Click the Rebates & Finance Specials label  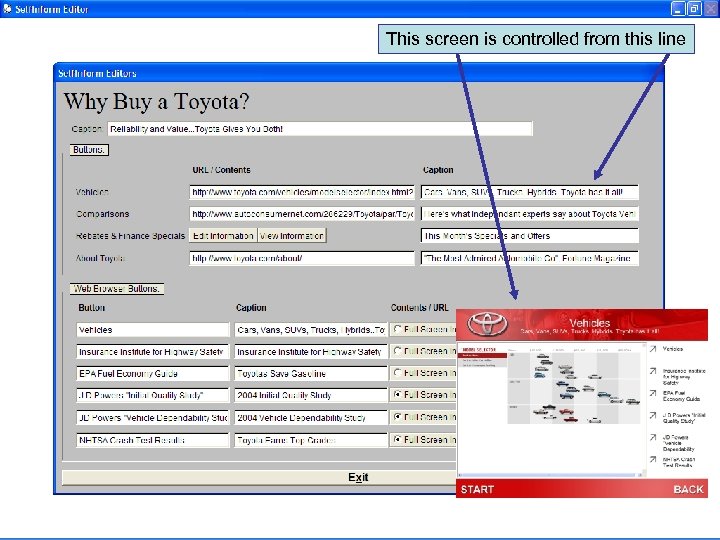130,236
